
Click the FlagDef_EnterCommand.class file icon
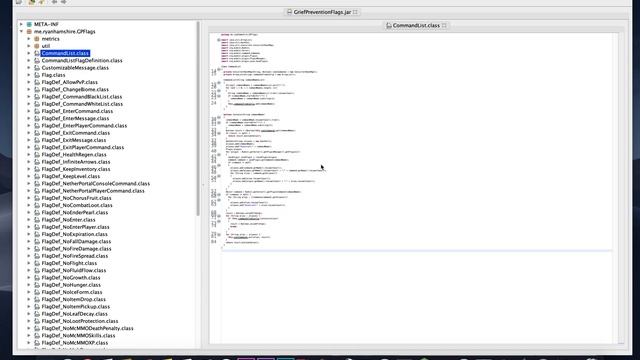coord(37,111)
